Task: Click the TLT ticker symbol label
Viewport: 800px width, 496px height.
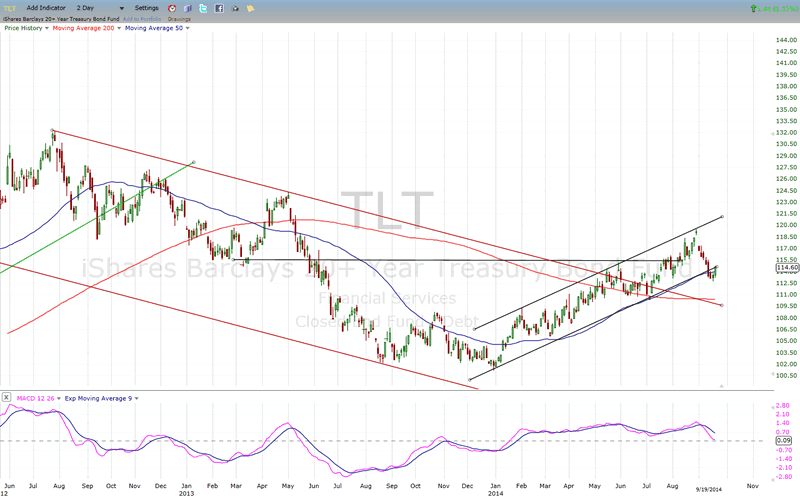Action: click(x=12, y=7)
